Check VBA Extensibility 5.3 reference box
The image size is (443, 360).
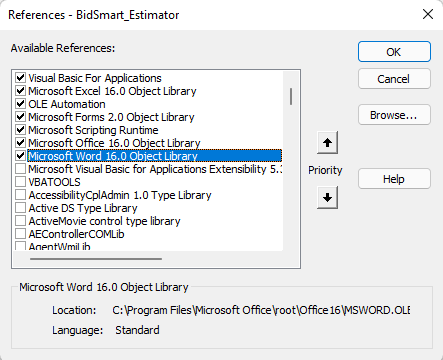(21, 169)
